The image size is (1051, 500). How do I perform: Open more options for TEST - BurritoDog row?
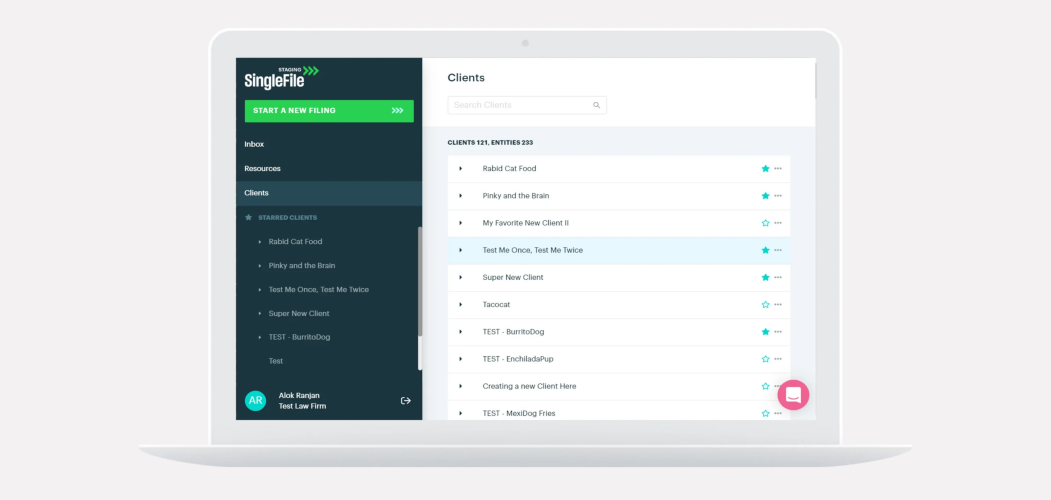778,332
